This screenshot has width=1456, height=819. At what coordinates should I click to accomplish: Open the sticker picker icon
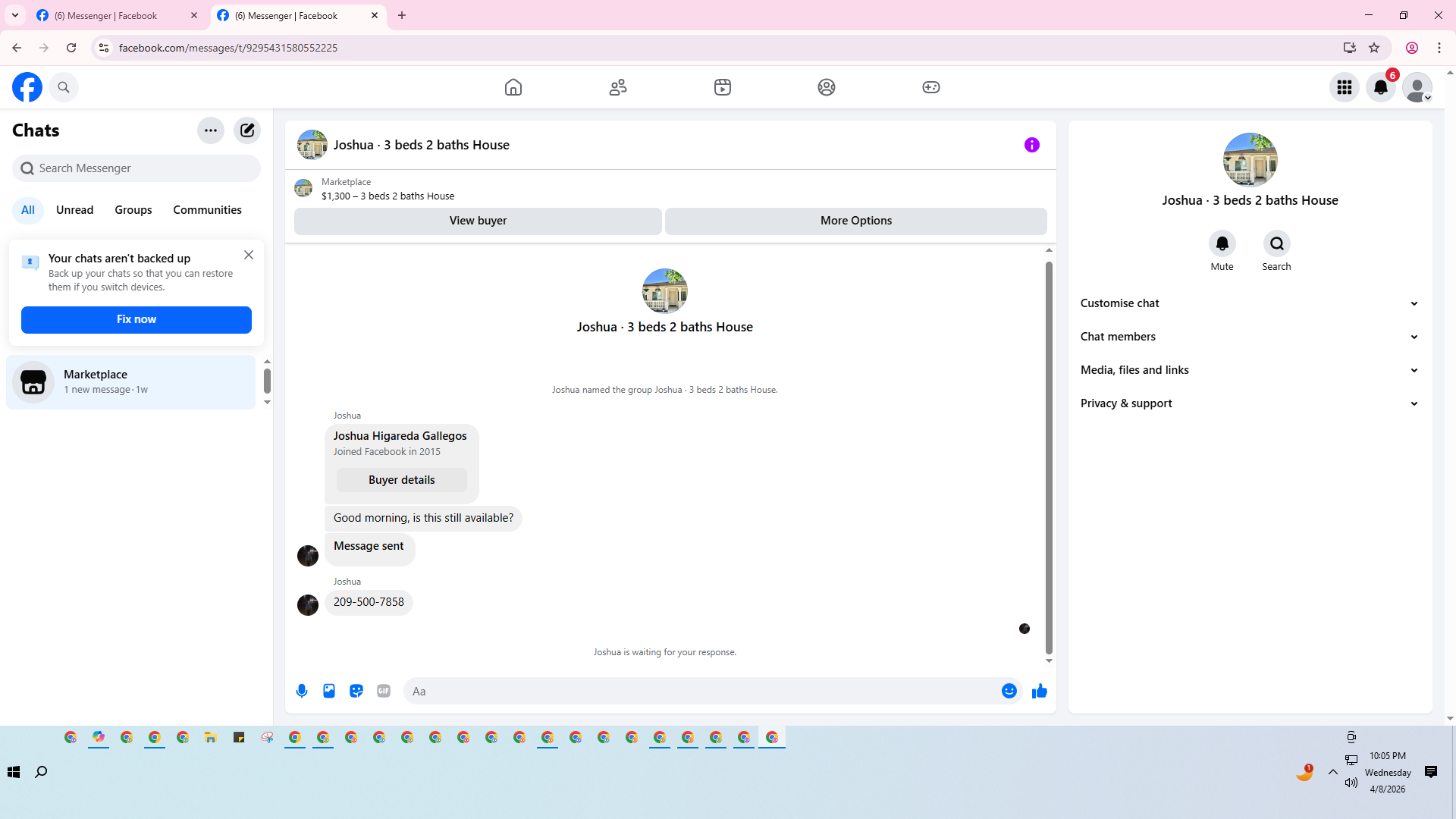(x=356, y=691)
